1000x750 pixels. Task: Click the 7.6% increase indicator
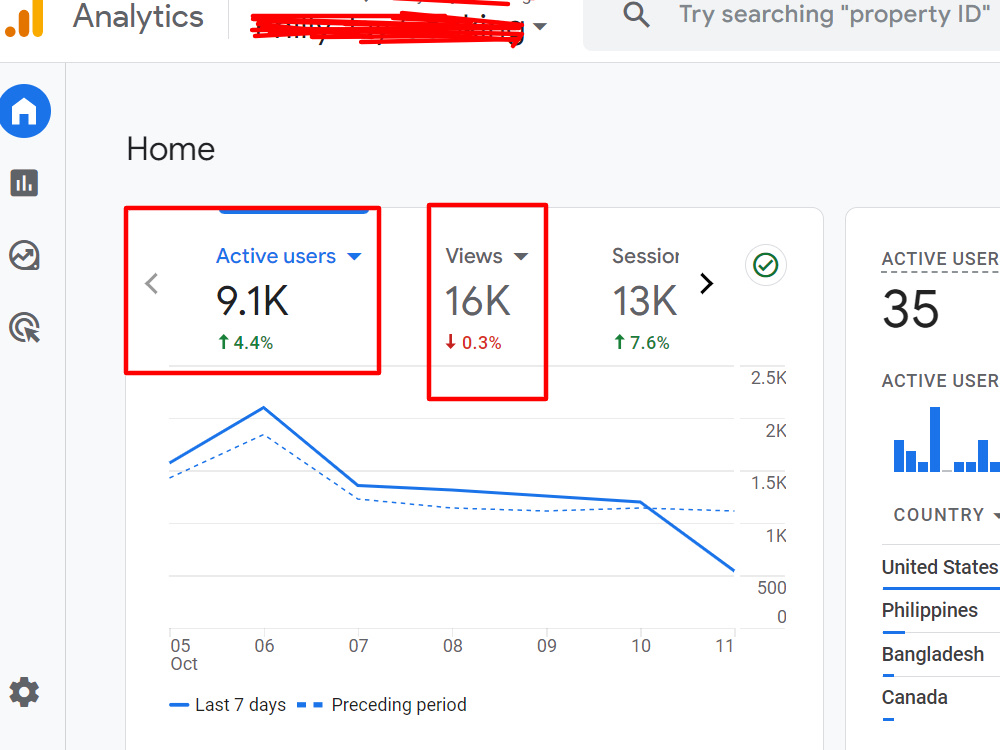coord(642,342)
